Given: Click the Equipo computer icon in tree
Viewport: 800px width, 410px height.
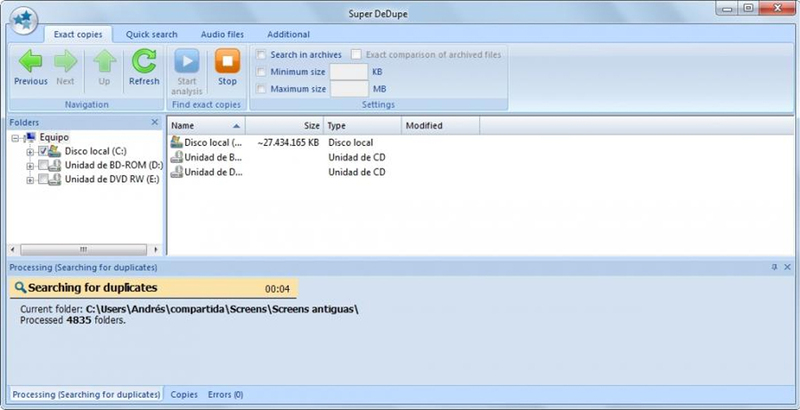Looking at the screenshot, I should point(31,137).
